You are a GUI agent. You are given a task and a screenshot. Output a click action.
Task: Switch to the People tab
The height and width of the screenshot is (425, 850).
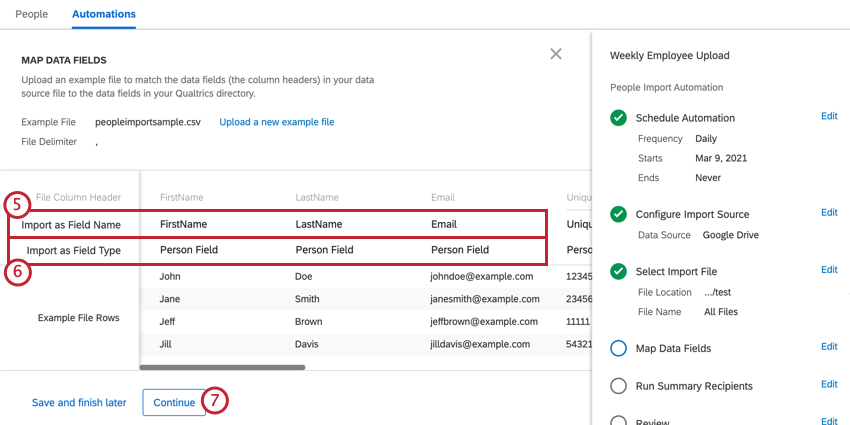click(31, 14)
